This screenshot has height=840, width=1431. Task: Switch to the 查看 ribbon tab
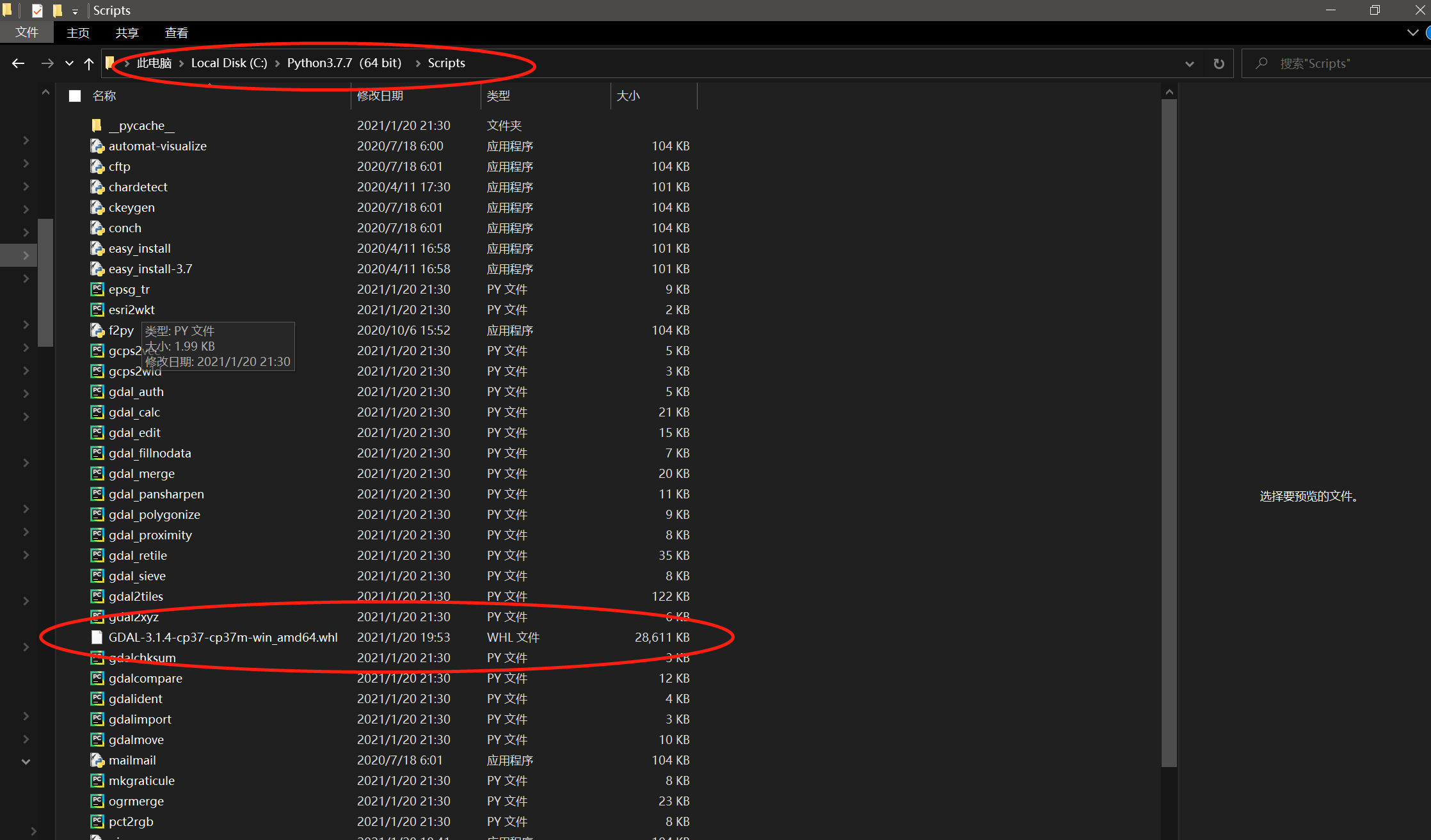point(176,33)
